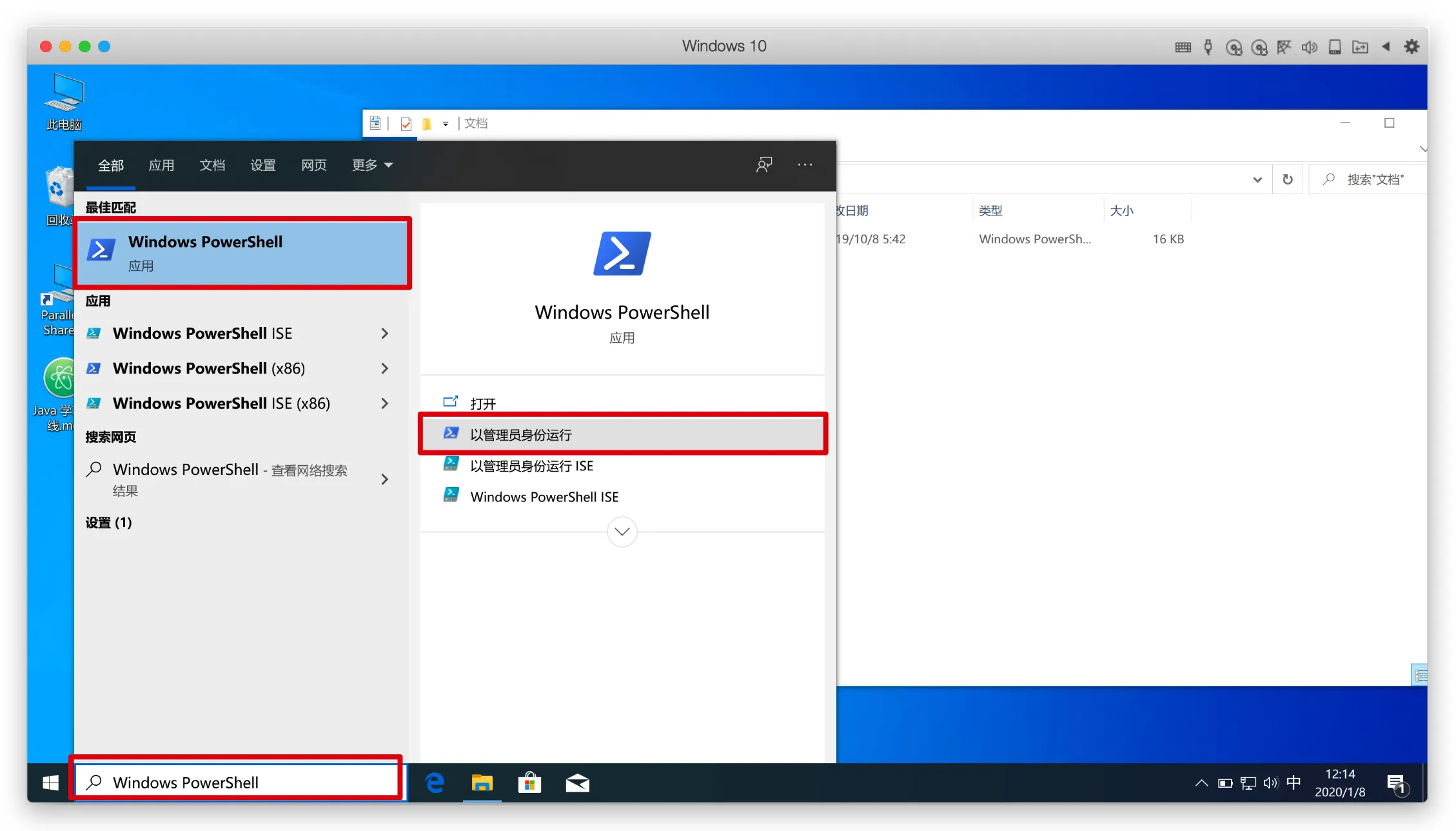Toggle the 中 input method indicator
Viewport: 1456px width, 831px height.
point(1294,783)
